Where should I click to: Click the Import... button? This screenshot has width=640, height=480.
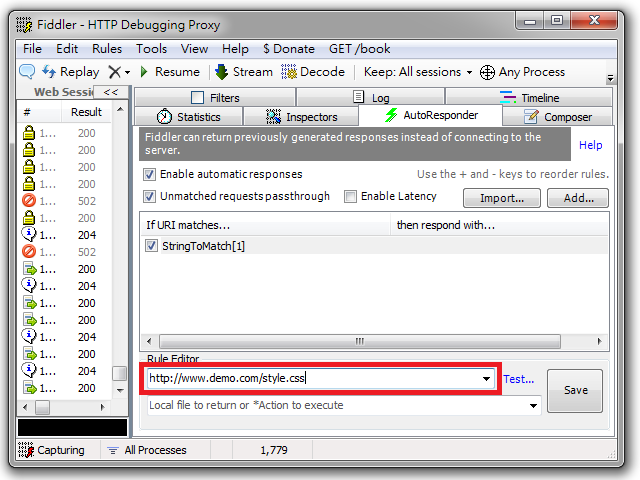502,198
